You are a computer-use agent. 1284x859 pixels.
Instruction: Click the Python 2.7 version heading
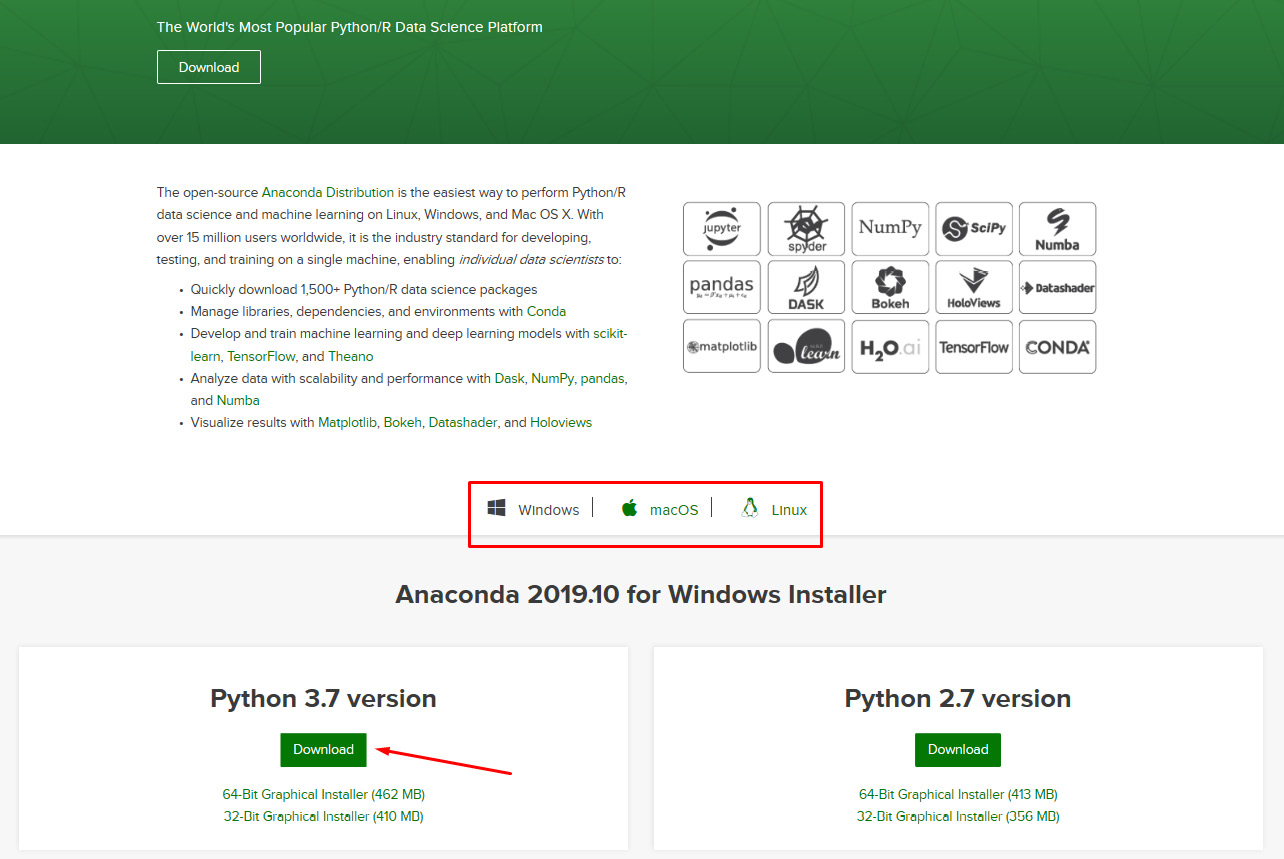[x=958, y=698]
